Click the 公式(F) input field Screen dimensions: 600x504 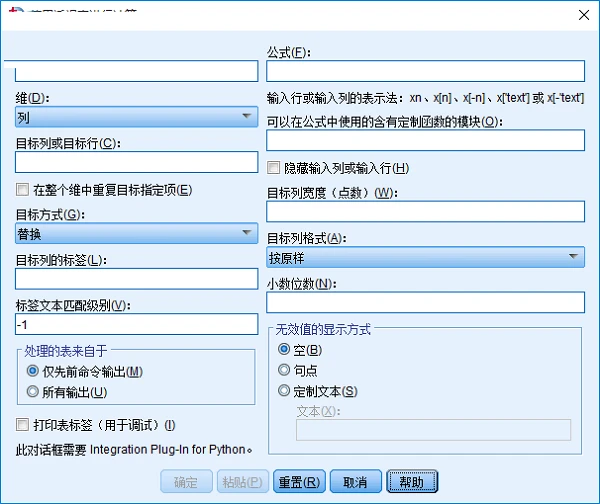(425, 71)
